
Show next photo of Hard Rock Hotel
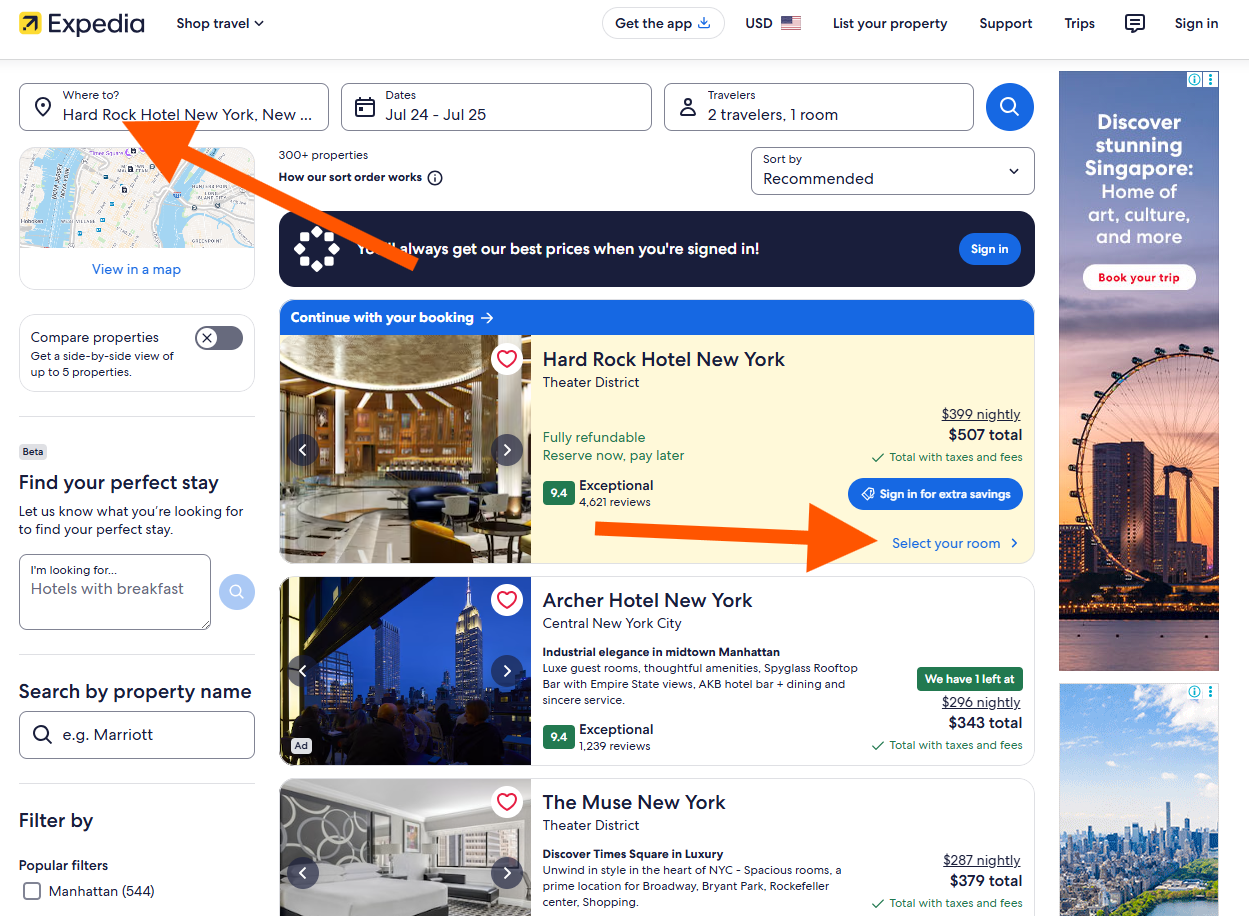(507, 450)
